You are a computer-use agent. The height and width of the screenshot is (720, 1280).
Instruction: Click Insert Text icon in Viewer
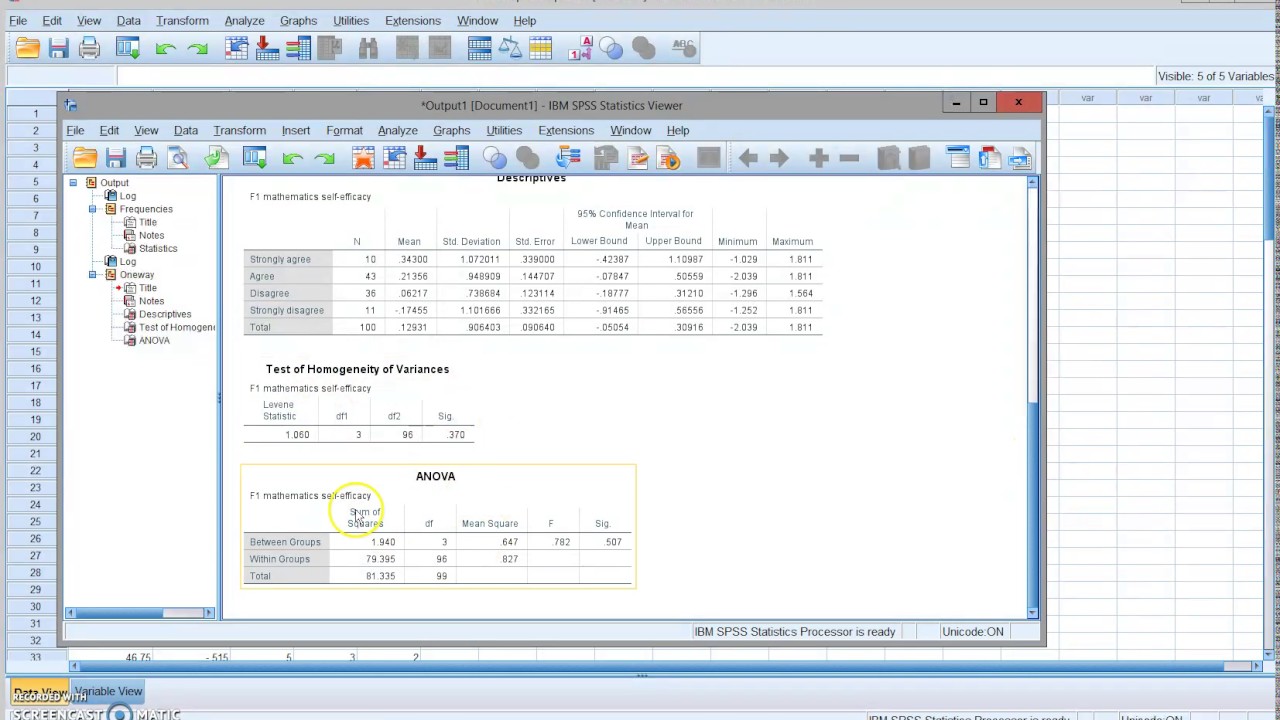point(1020,158)
